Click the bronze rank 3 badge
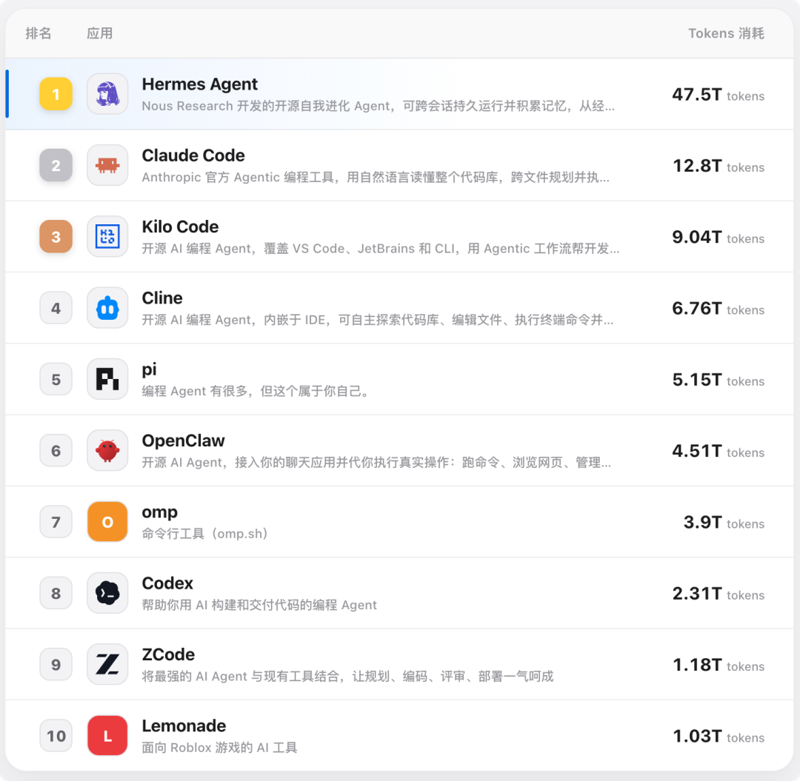 click(x=56, y=236)
